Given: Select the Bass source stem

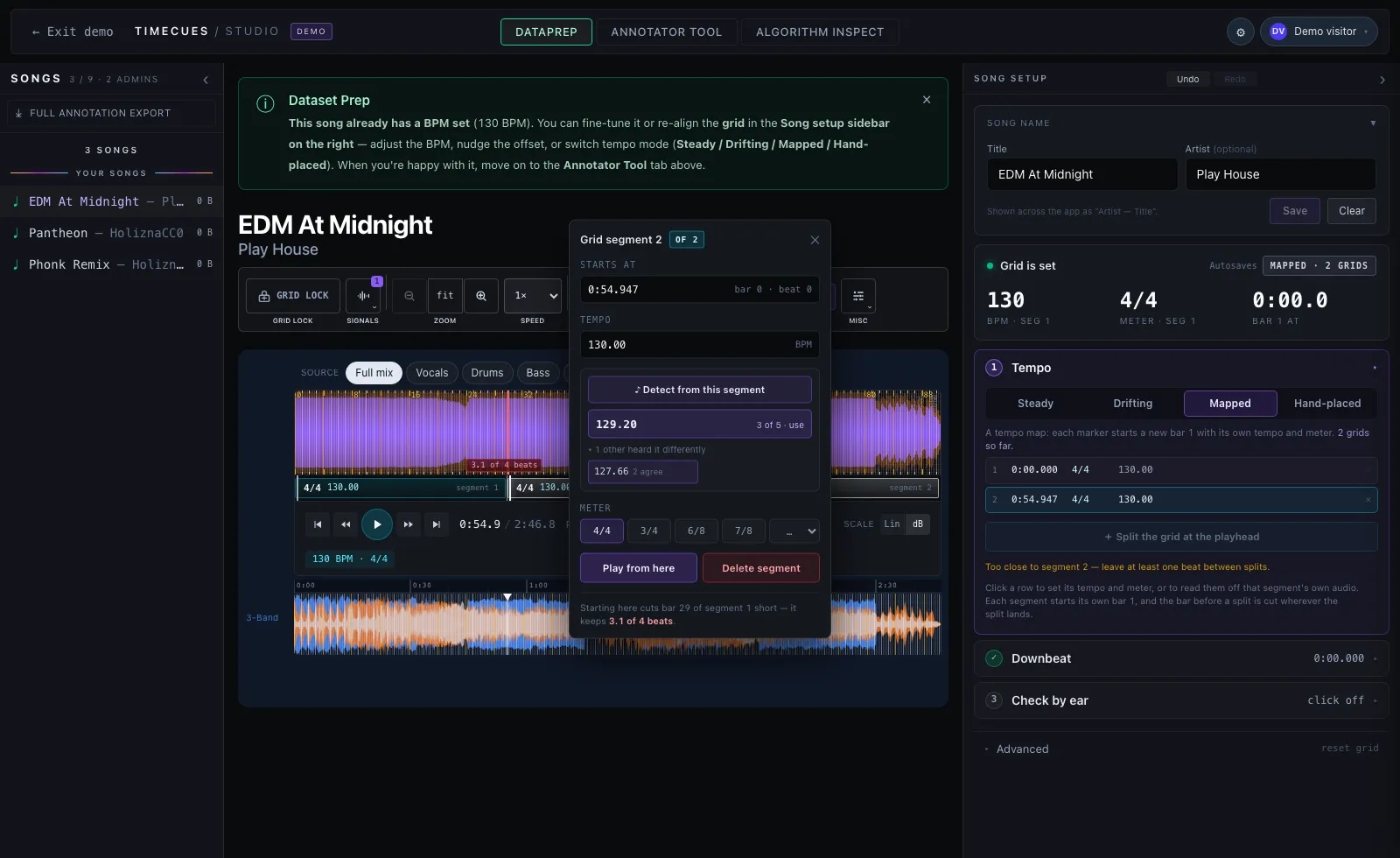Looking at the screenshot, I should (x=538, y=373).
